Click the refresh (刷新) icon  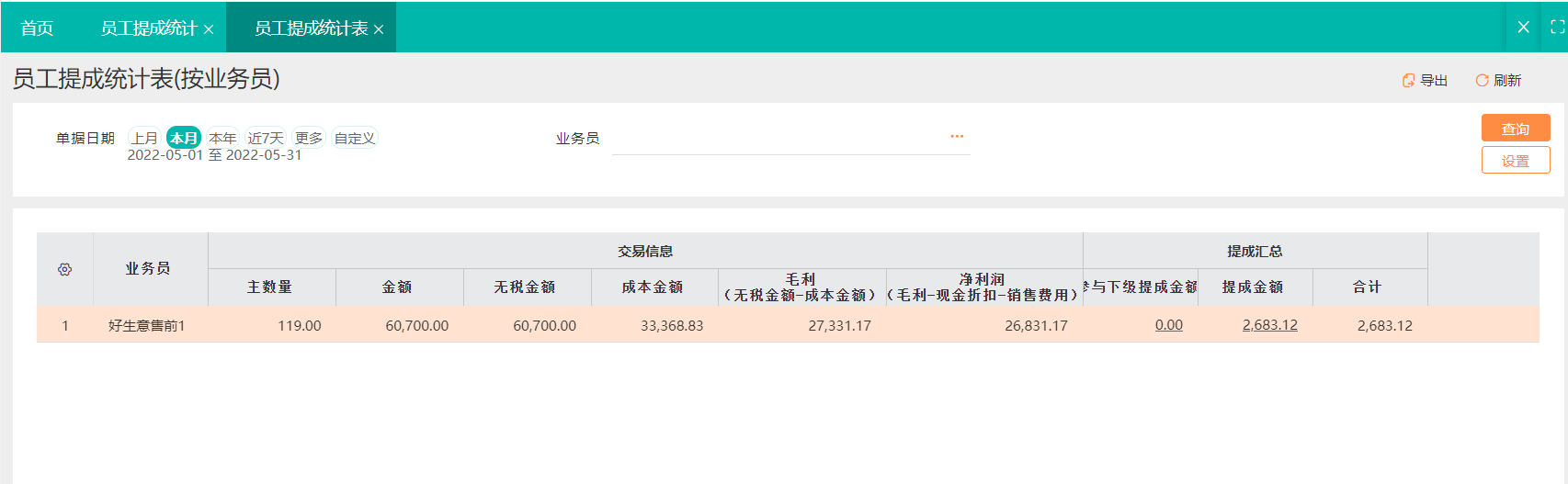[x=1482, y=81]
